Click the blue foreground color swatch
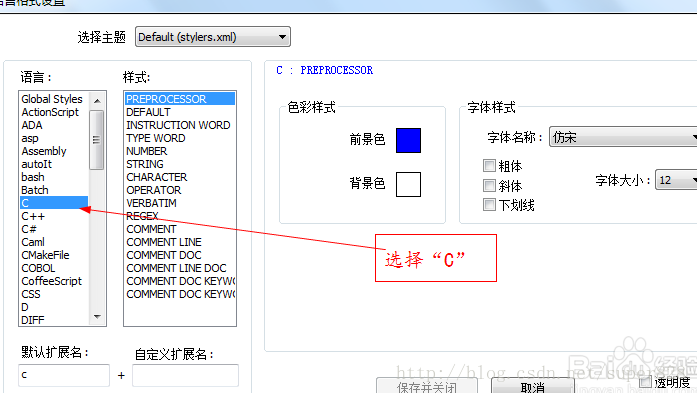Screen dimensions: 697x393 [408, 140]
